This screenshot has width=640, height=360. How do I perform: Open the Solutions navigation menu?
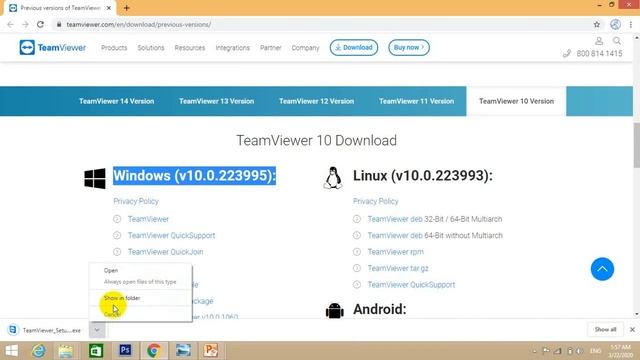tap(151, 48)
